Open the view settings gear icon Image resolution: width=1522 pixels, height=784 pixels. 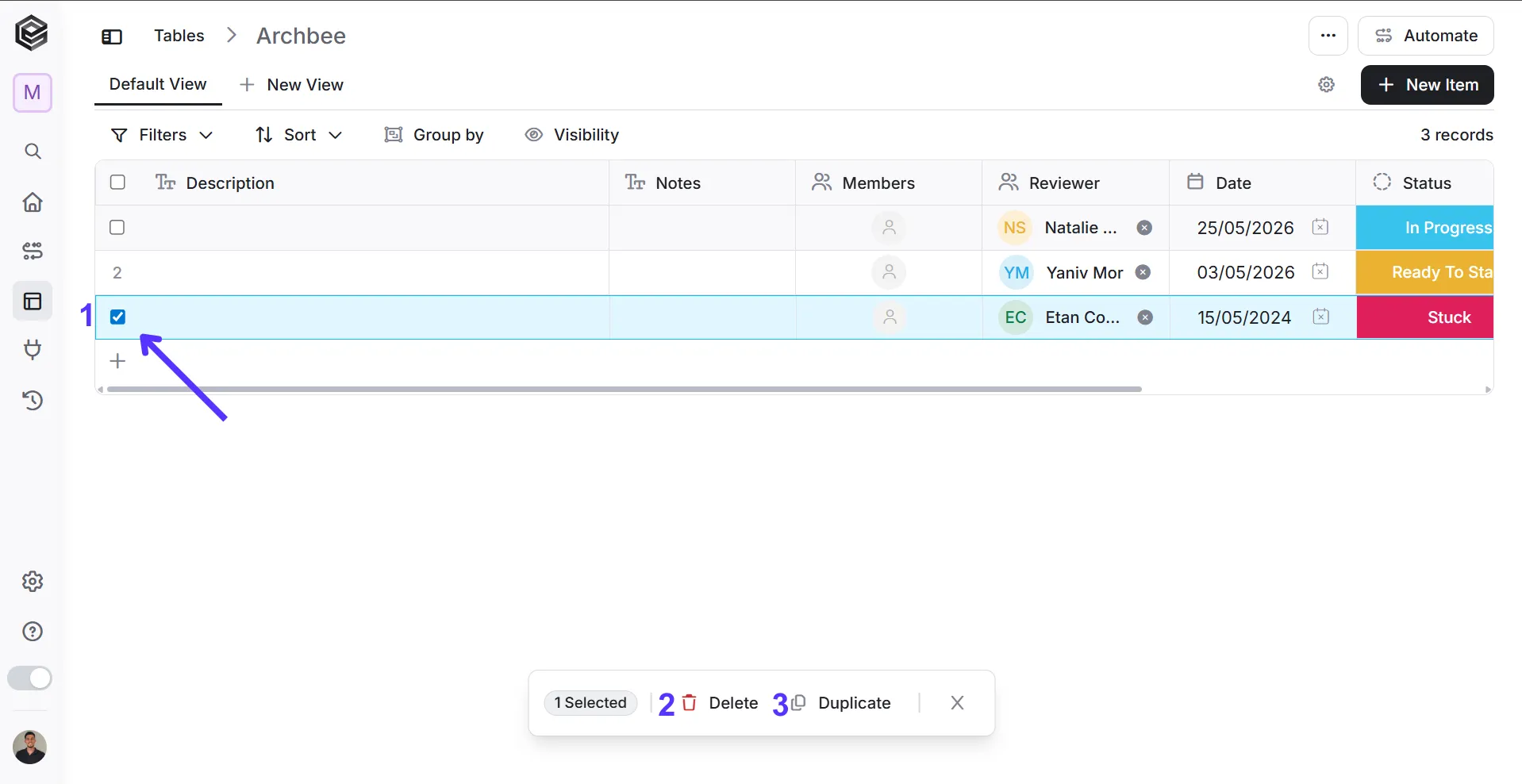(x=1327, y=85)
